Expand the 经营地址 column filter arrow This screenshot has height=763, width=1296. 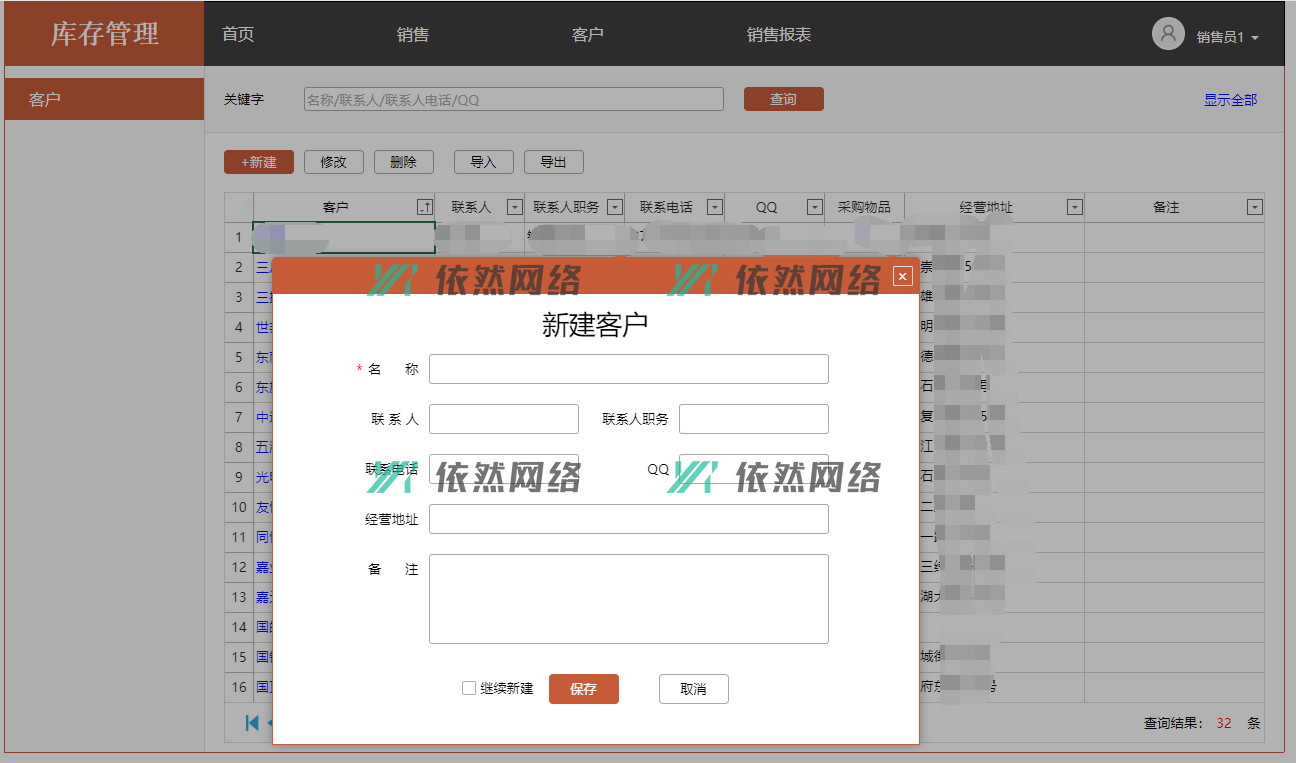coord(1074,207)
